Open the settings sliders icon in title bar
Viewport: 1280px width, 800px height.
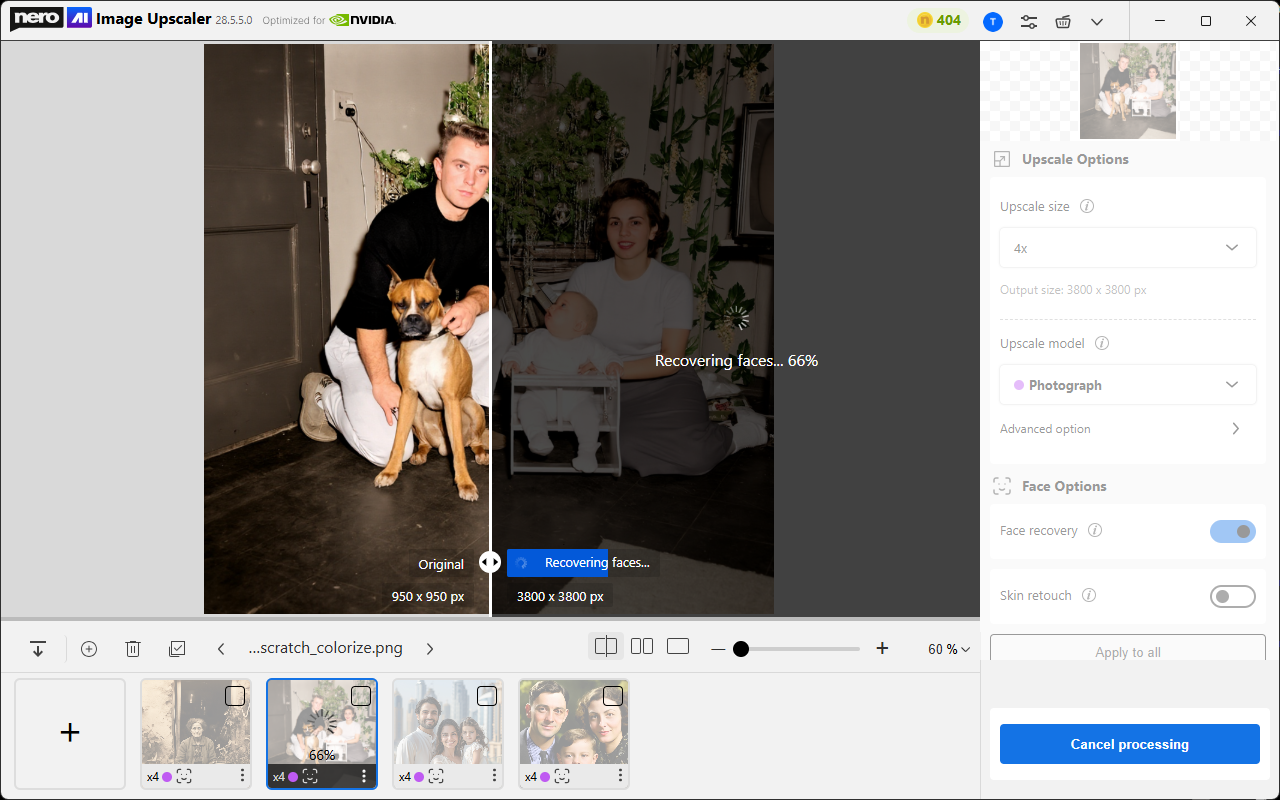point(1028,21)
